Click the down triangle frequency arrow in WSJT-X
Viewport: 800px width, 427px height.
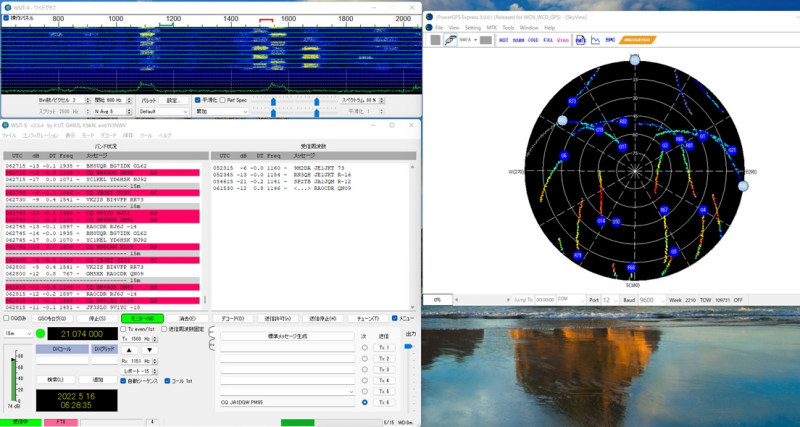tap(149, 350)
